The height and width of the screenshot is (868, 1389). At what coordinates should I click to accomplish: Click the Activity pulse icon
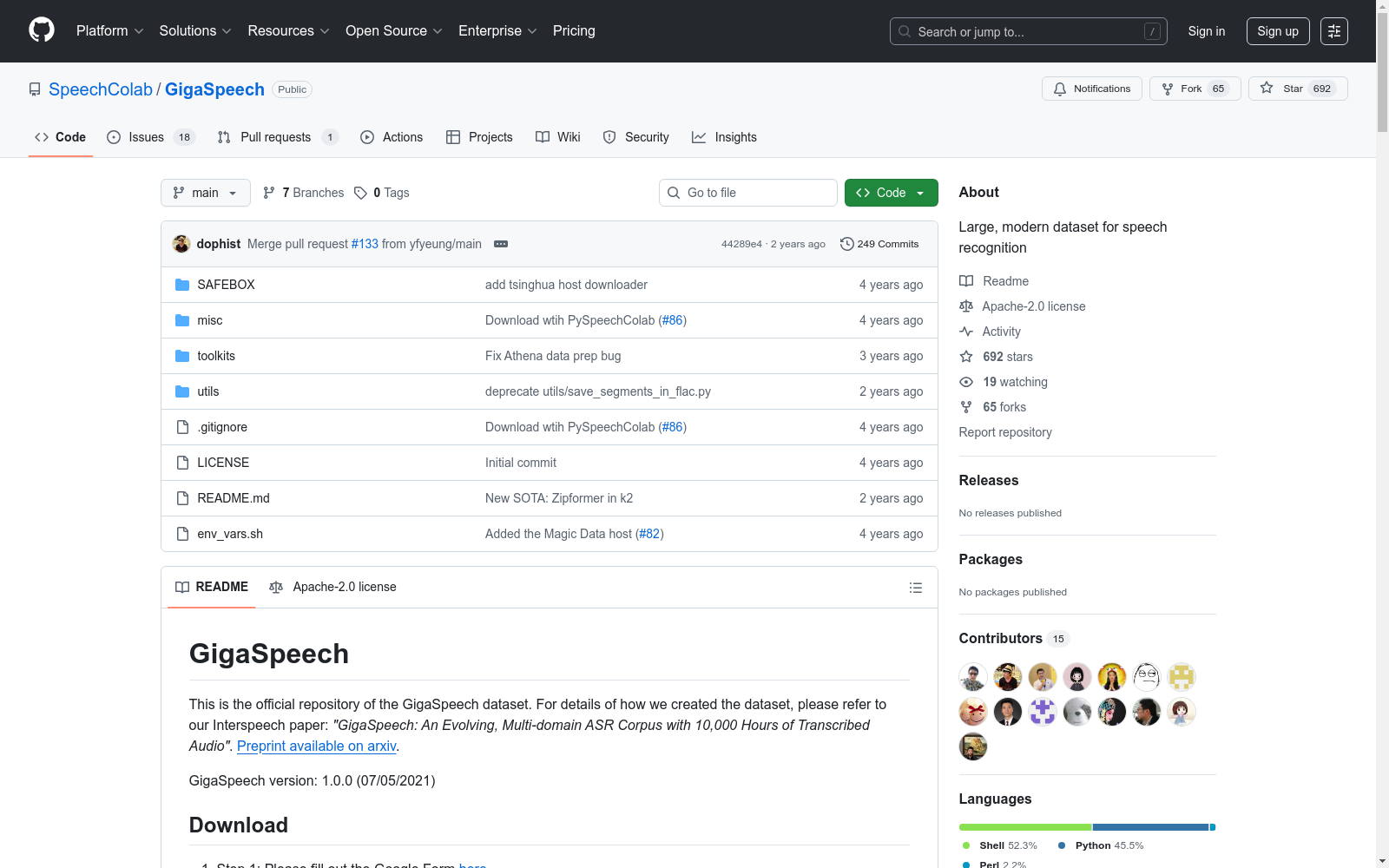pyautogui.click(x=966, y=332)
